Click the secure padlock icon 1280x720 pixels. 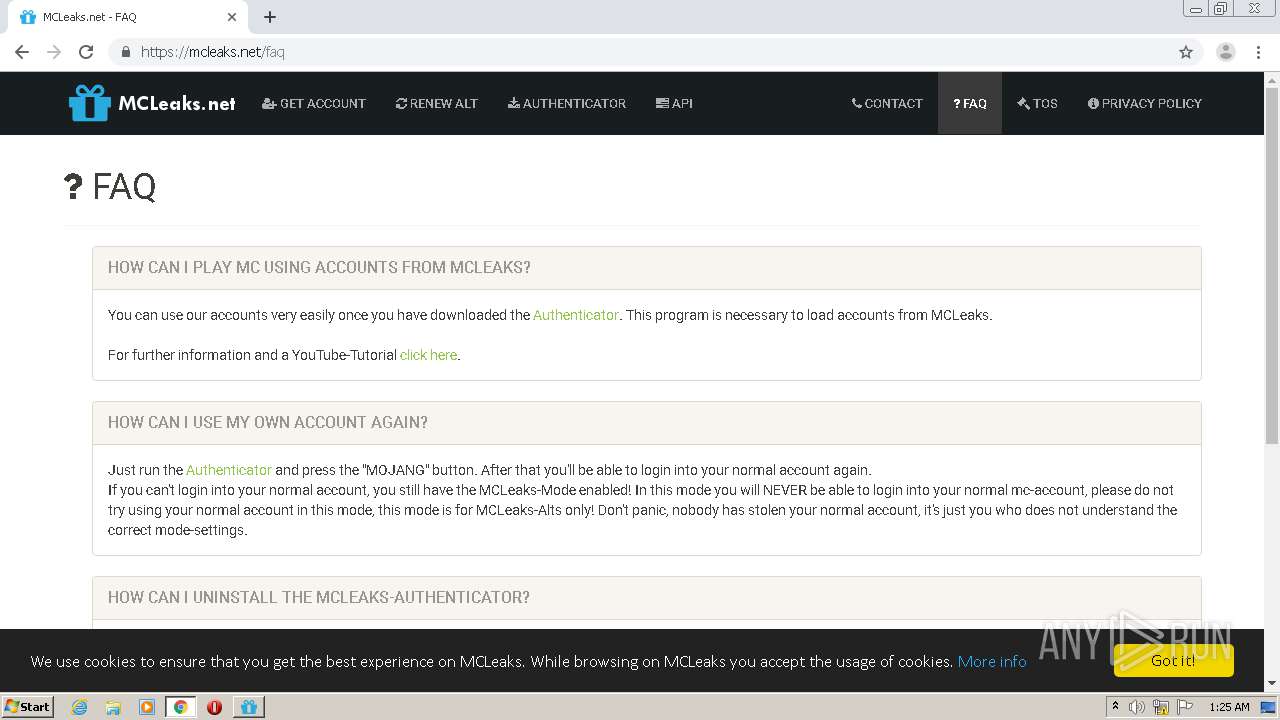point(125,52)
